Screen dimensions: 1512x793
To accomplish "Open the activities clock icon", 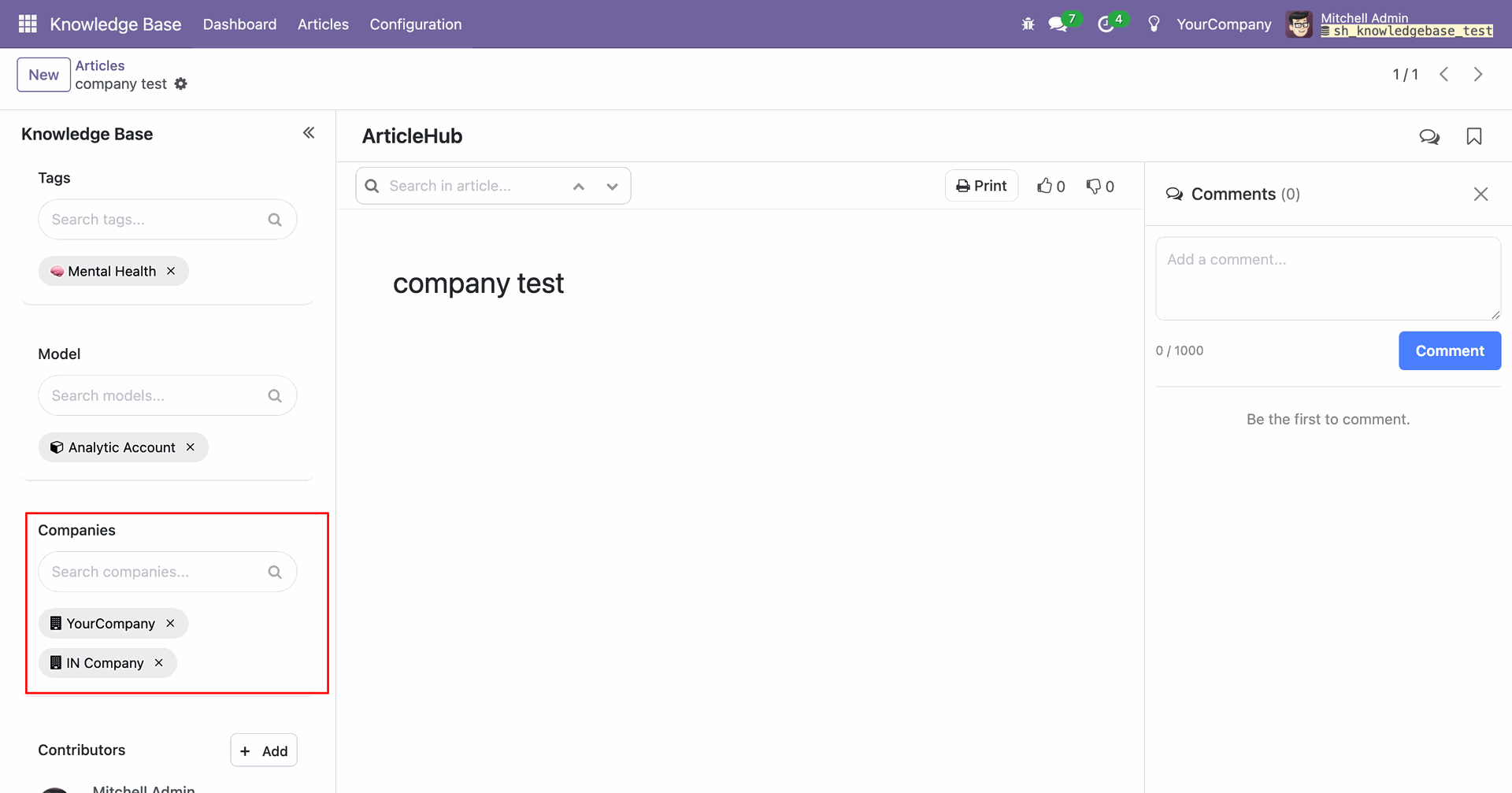I will (1106, 24).
